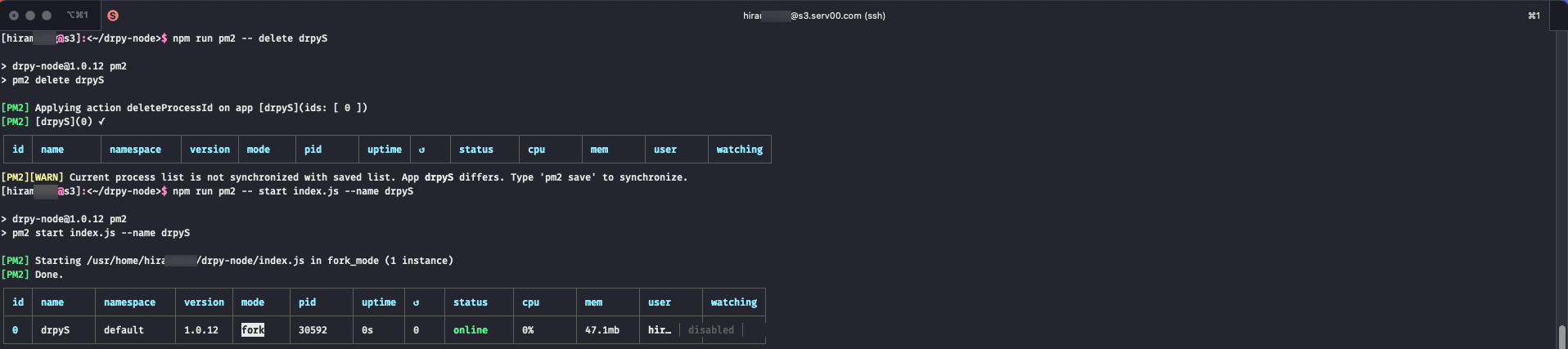
Task: Click the red S icon in title bar
Action: pyautogui.click(x=113, y=16)
